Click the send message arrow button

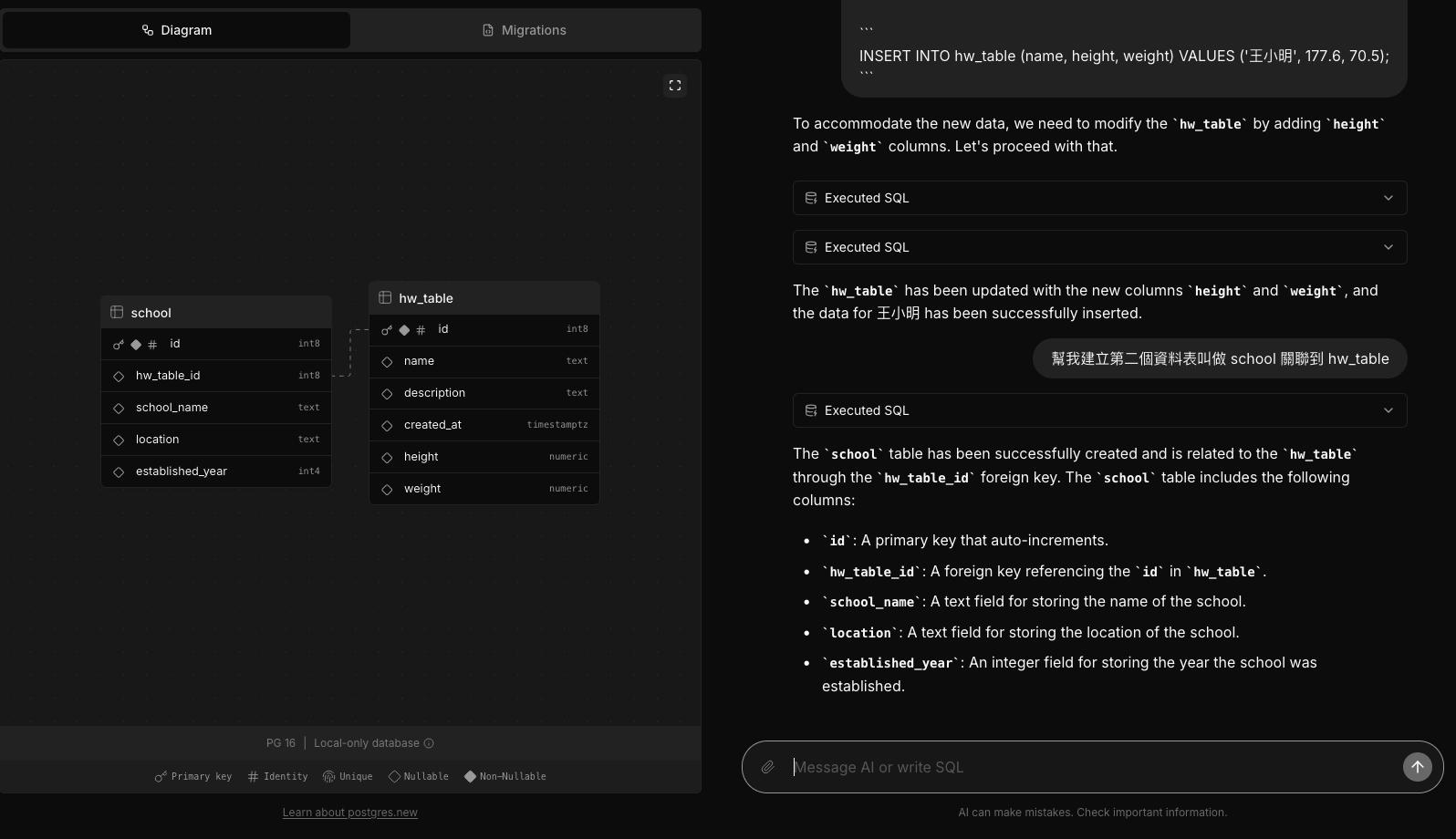pyautogui.click(x=1418, y=767)
